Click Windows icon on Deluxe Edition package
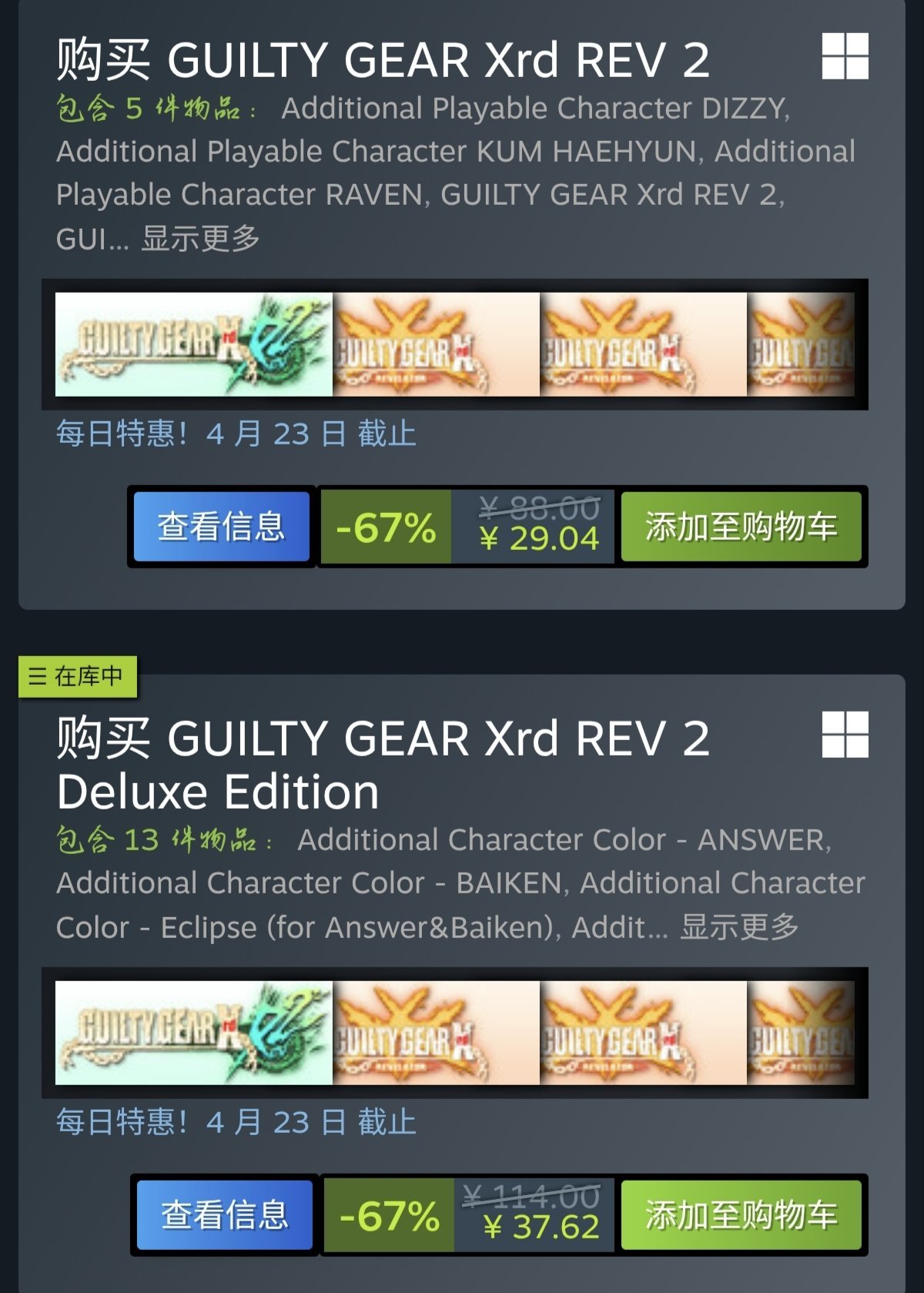 (x=845, y=734)
